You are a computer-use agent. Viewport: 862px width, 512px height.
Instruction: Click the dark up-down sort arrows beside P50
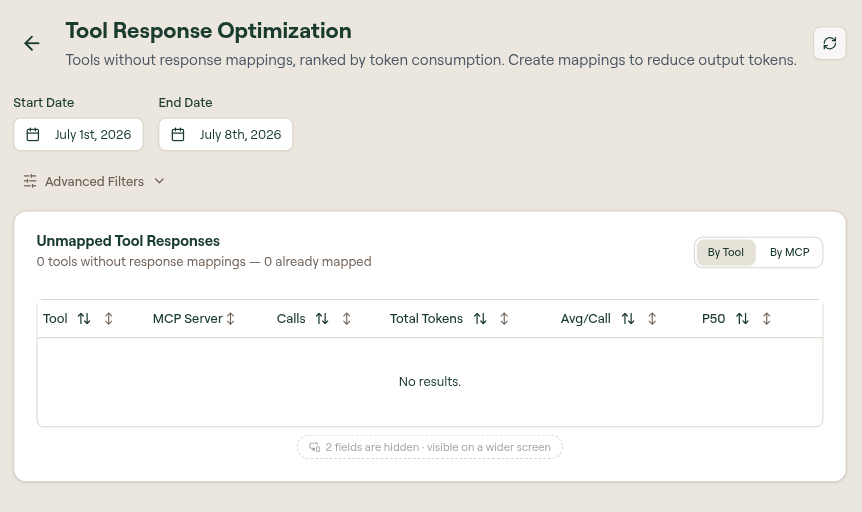(742, 318)
